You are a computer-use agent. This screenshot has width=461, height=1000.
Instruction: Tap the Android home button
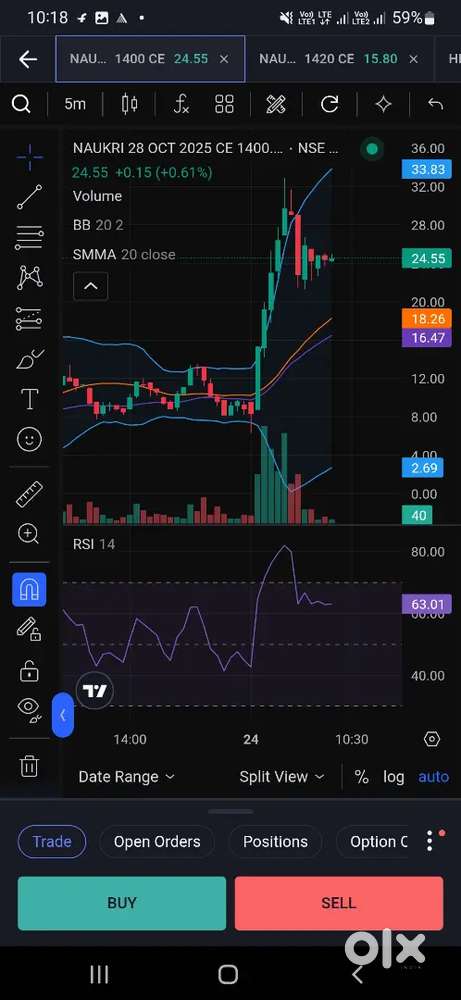228,974
